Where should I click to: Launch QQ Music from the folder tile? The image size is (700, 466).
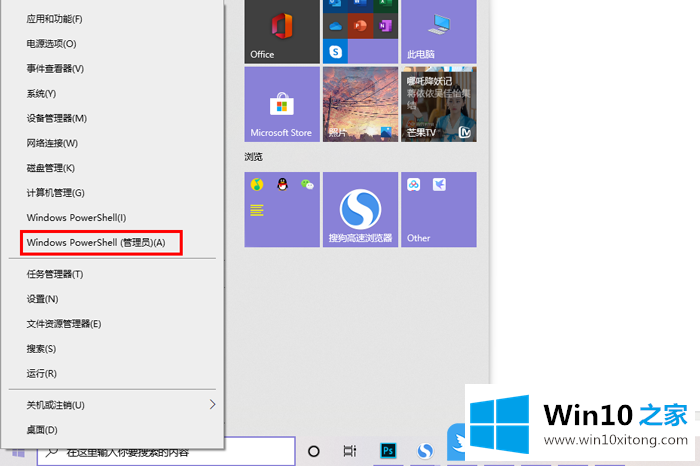tap(257, 184)
